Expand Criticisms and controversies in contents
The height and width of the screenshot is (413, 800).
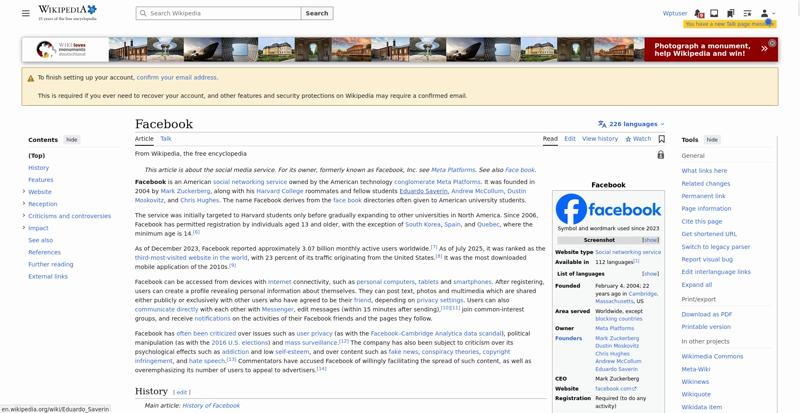coord(24,216)
